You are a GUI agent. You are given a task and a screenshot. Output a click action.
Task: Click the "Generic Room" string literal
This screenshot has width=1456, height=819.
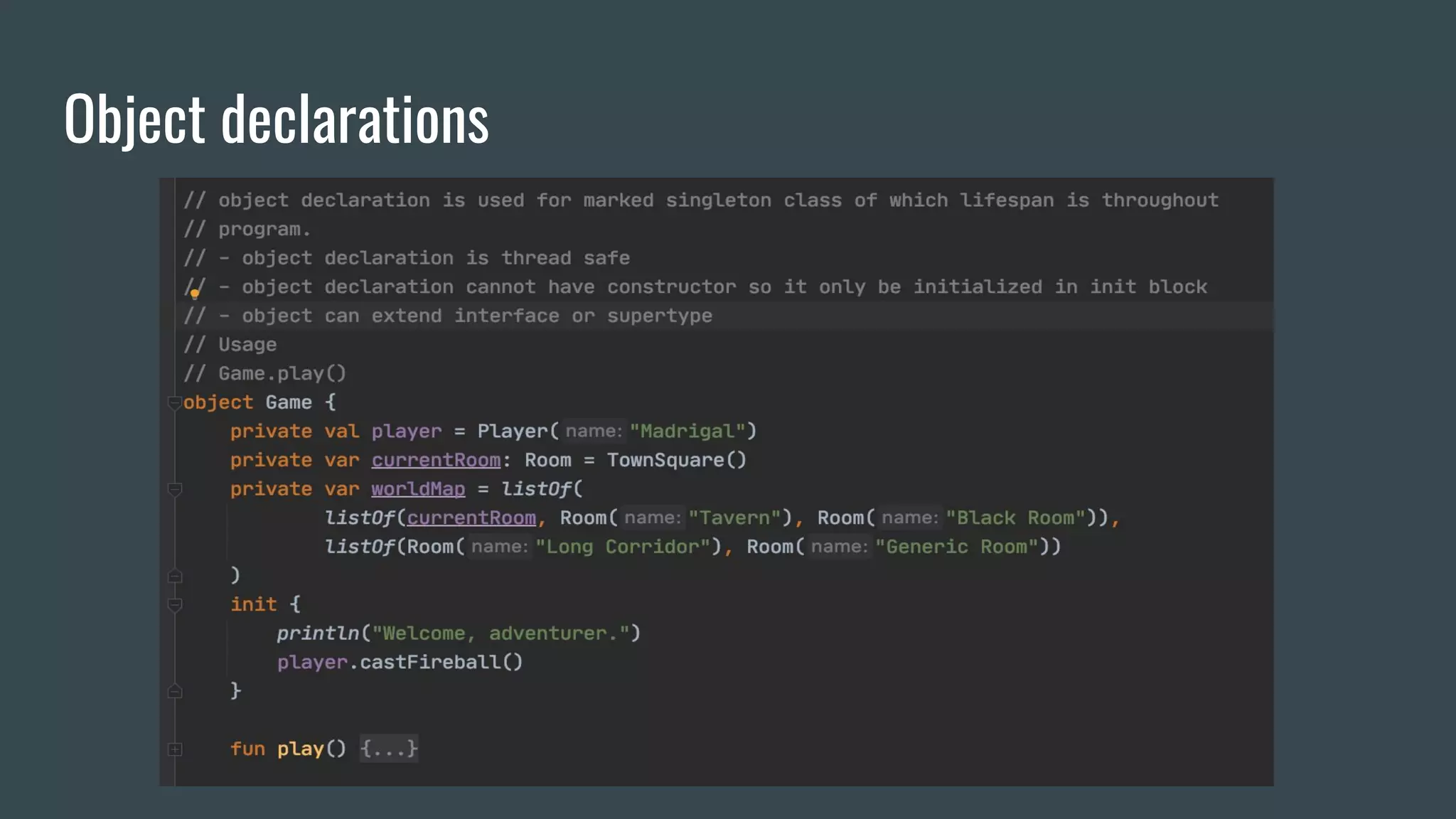(x=958, y=547)
